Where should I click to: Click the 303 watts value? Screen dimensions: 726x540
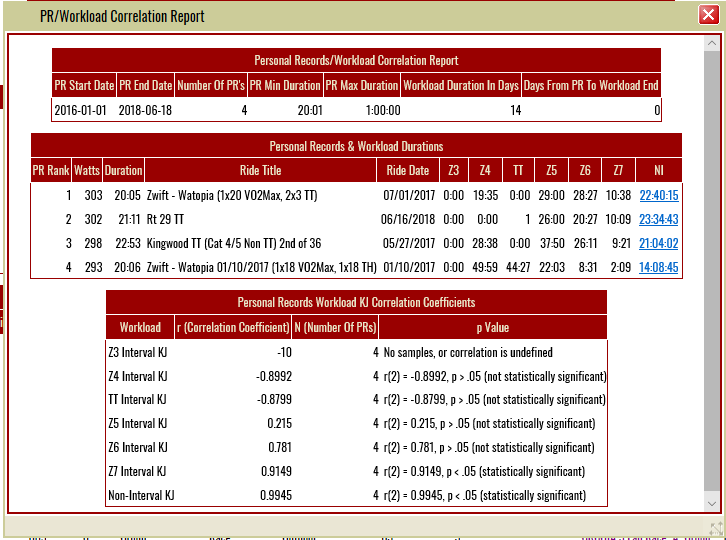point(93,195)
